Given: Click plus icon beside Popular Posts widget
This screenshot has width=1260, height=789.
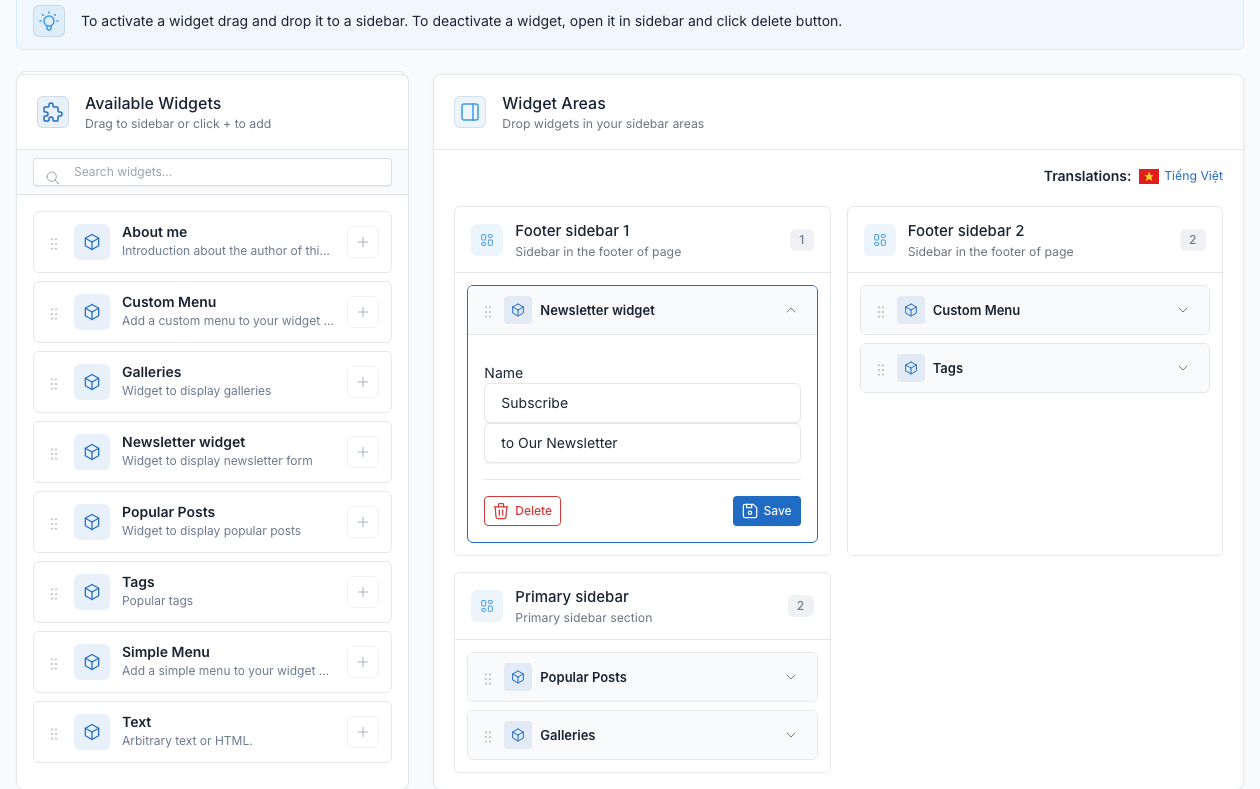Looking at the screenshot, I should [363, 522].
